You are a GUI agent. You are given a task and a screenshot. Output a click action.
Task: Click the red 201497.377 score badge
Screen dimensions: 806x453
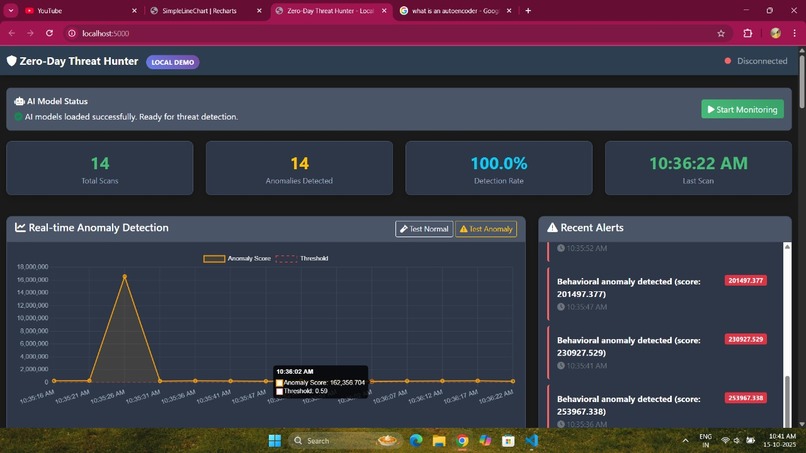(x=745, y=280)
